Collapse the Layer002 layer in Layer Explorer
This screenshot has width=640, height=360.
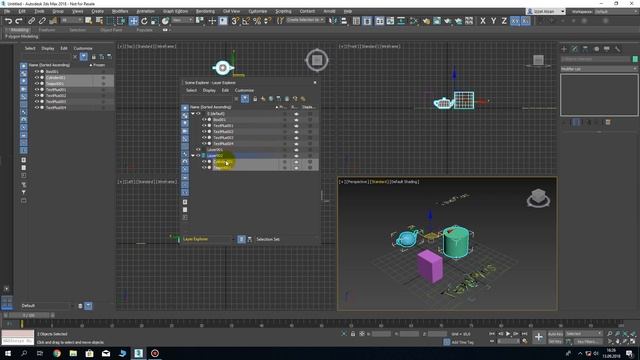click(x=193, y=156)
